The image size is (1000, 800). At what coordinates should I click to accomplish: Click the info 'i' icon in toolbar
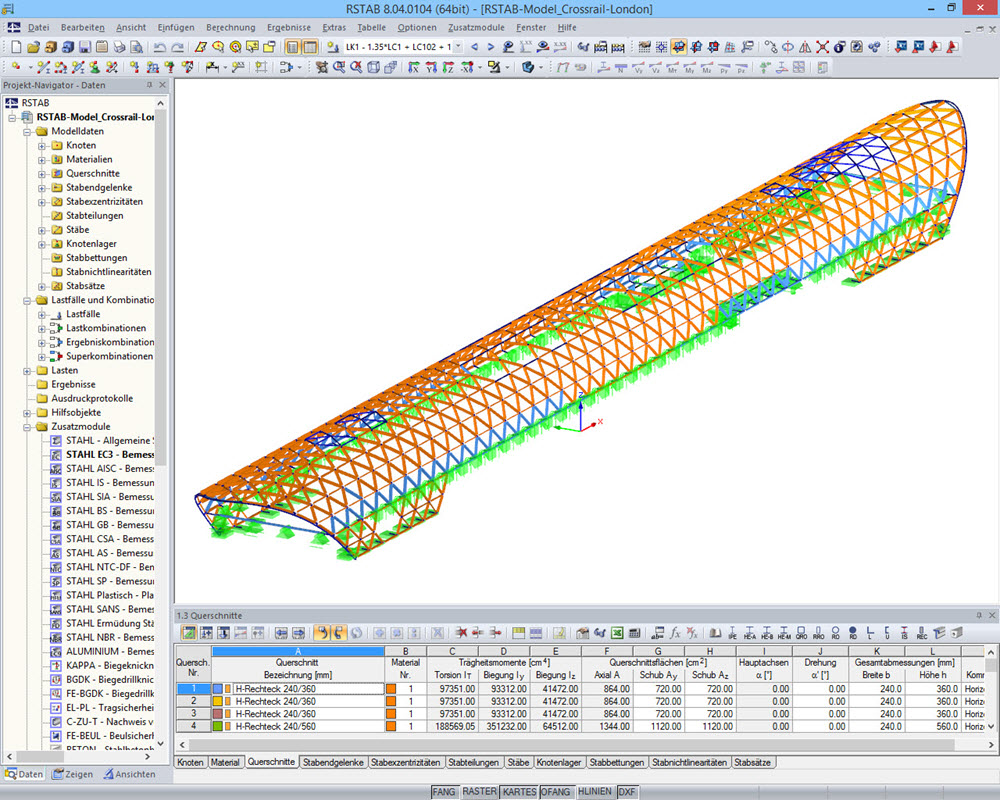click(840, 47)
